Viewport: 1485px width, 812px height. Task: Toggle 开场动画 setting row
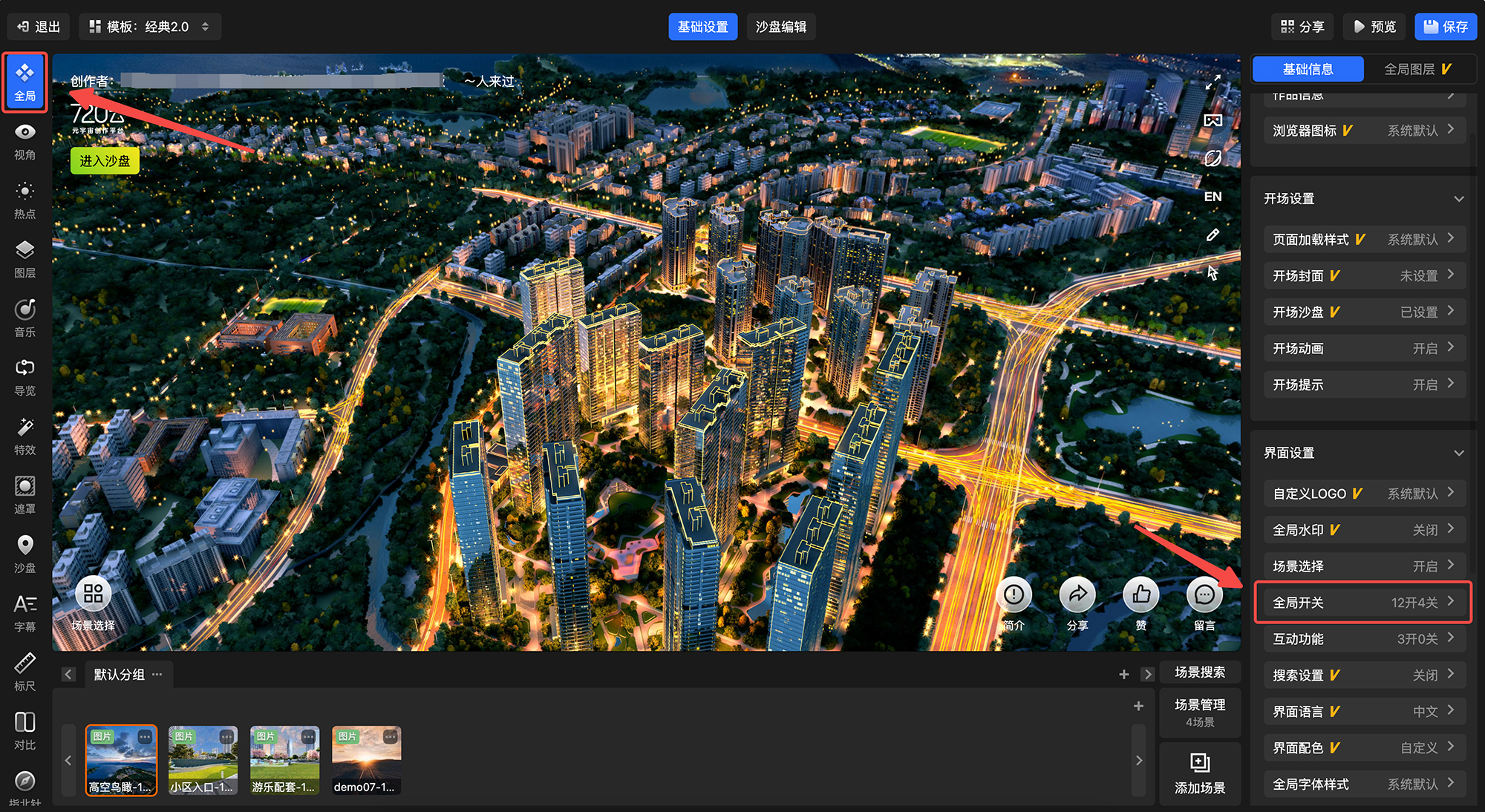point(1364,348)
